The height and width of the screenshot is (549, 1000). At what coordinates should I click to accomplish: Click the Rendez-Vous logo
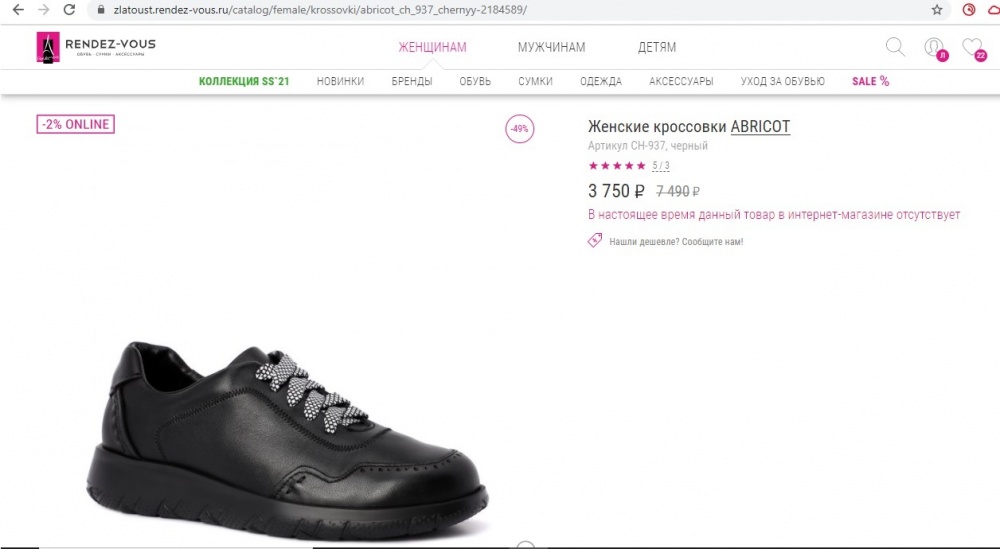click(96, 47)
